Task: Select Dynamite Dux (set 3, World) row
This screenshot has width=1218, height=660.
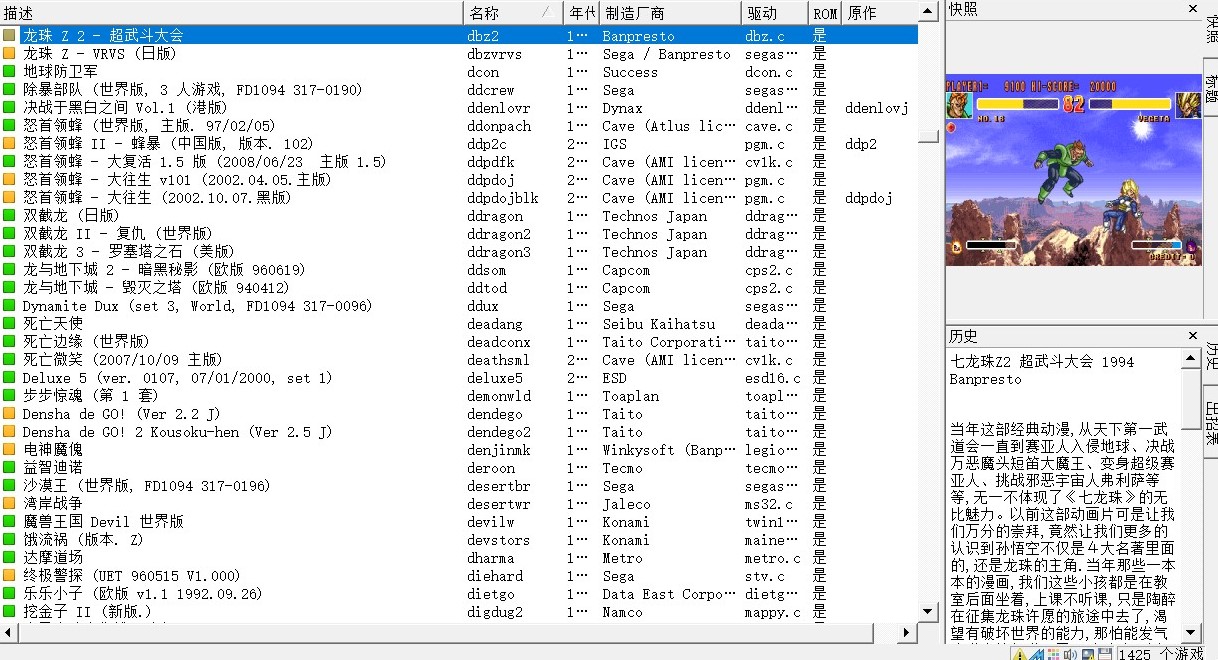Action: click(459, 306)
